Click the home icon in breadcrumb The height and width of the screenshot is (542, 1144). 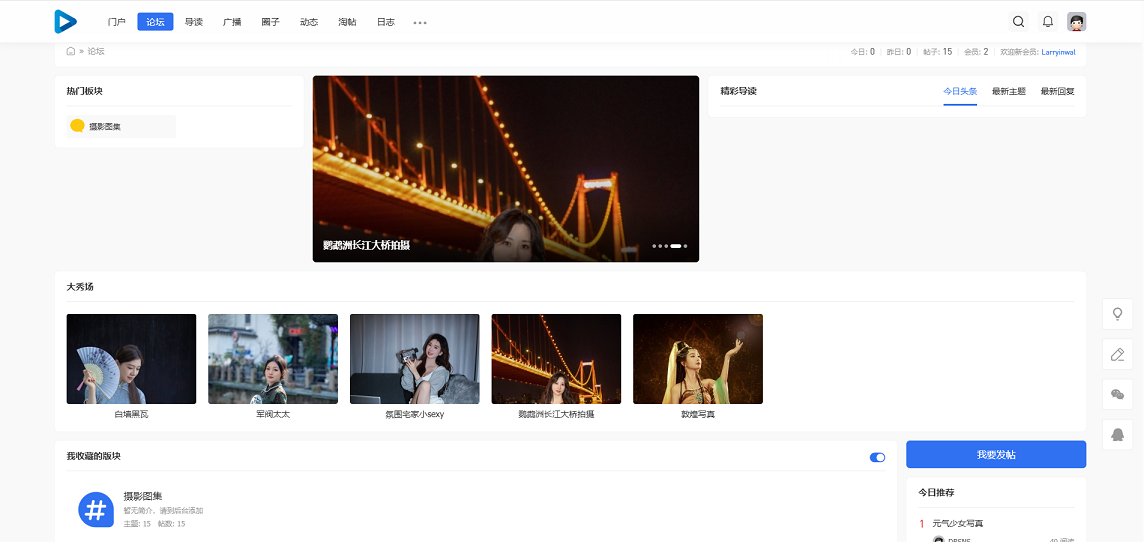point(70,51)
